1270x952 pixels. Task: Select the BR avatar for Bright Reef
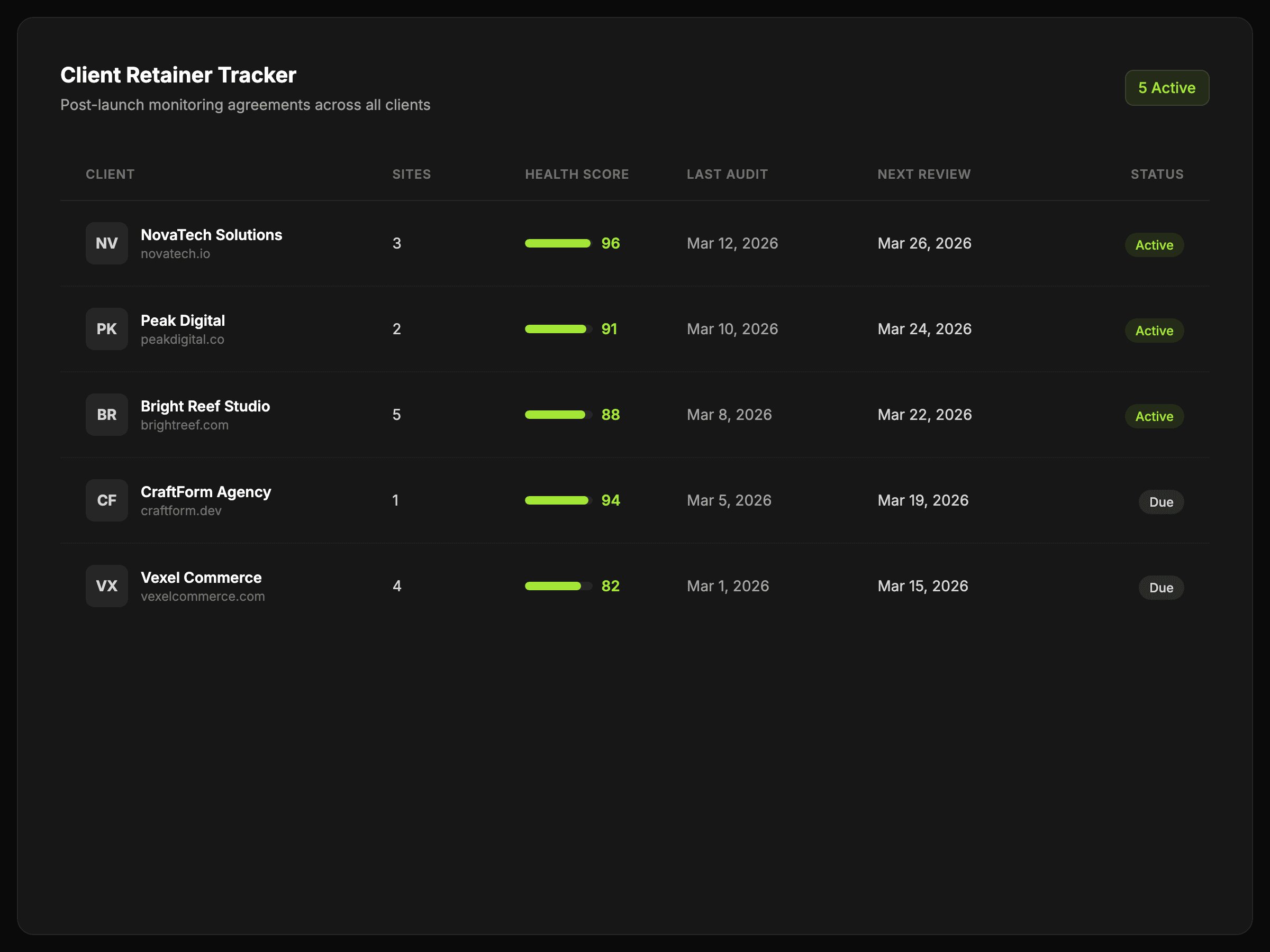[107, 414]
